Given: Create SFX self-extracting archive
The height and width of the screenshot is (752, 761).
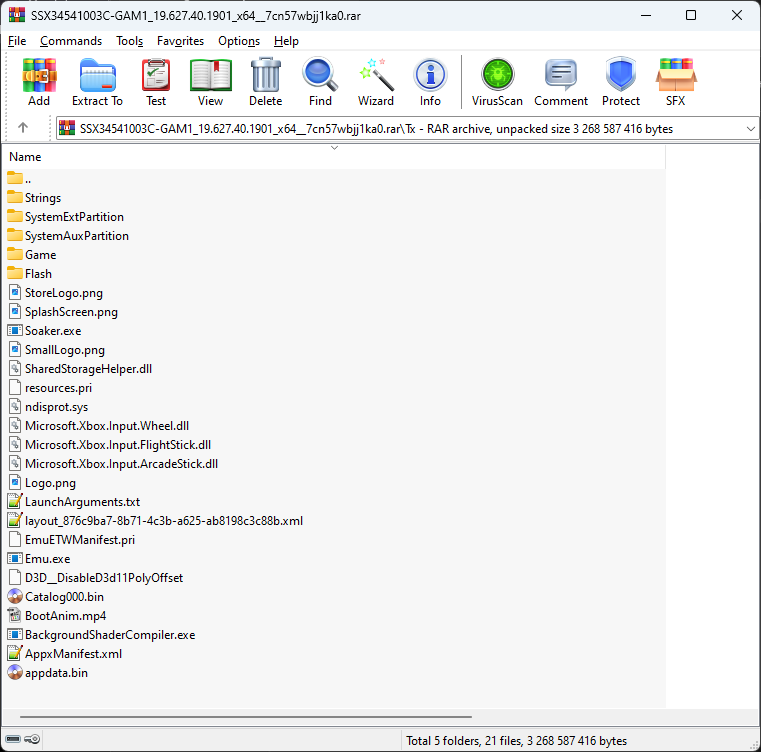Looking at the screenshot, I should (x=676, y=82).
